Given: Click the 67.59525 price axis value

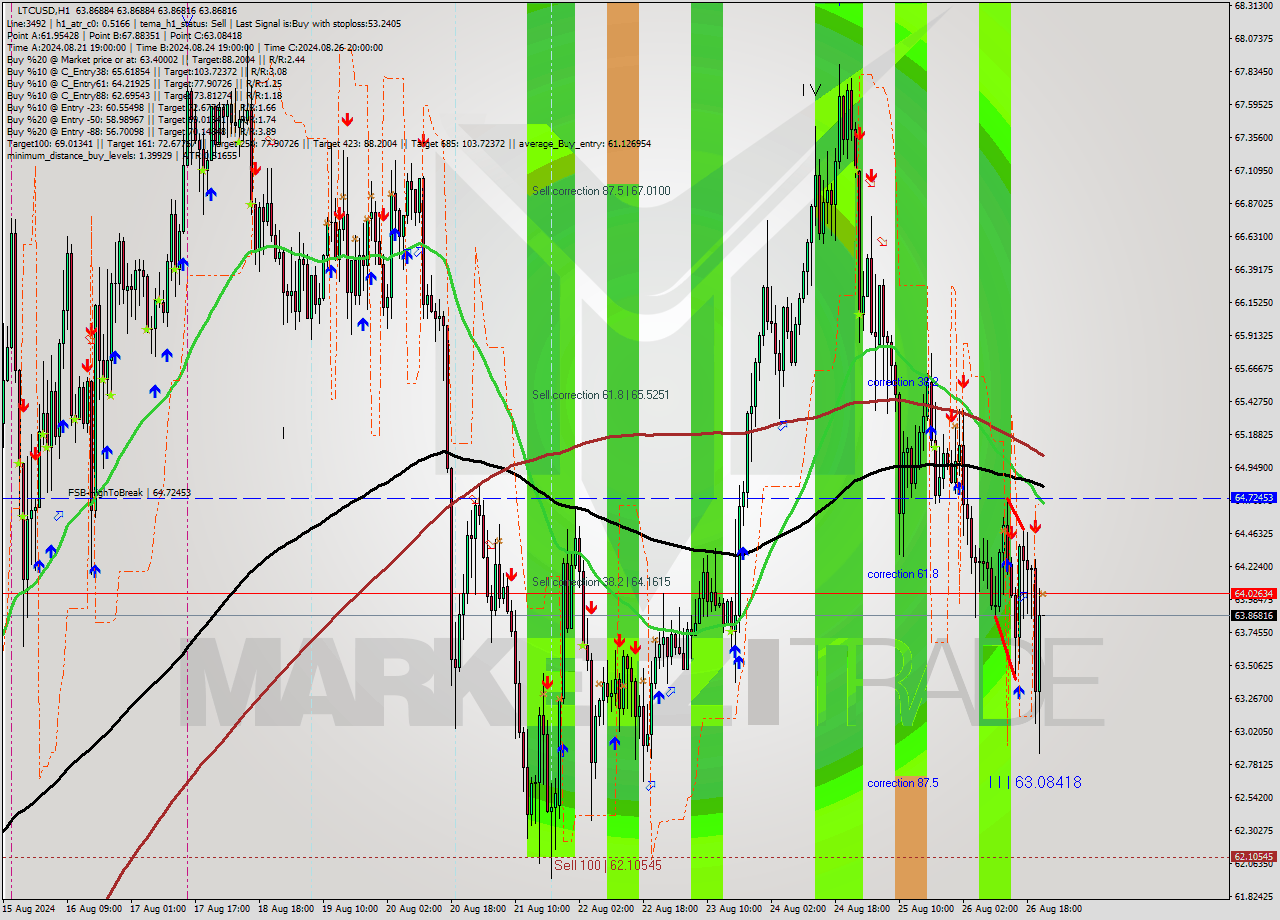Looking at the screenshot, I should [1254, 104].
